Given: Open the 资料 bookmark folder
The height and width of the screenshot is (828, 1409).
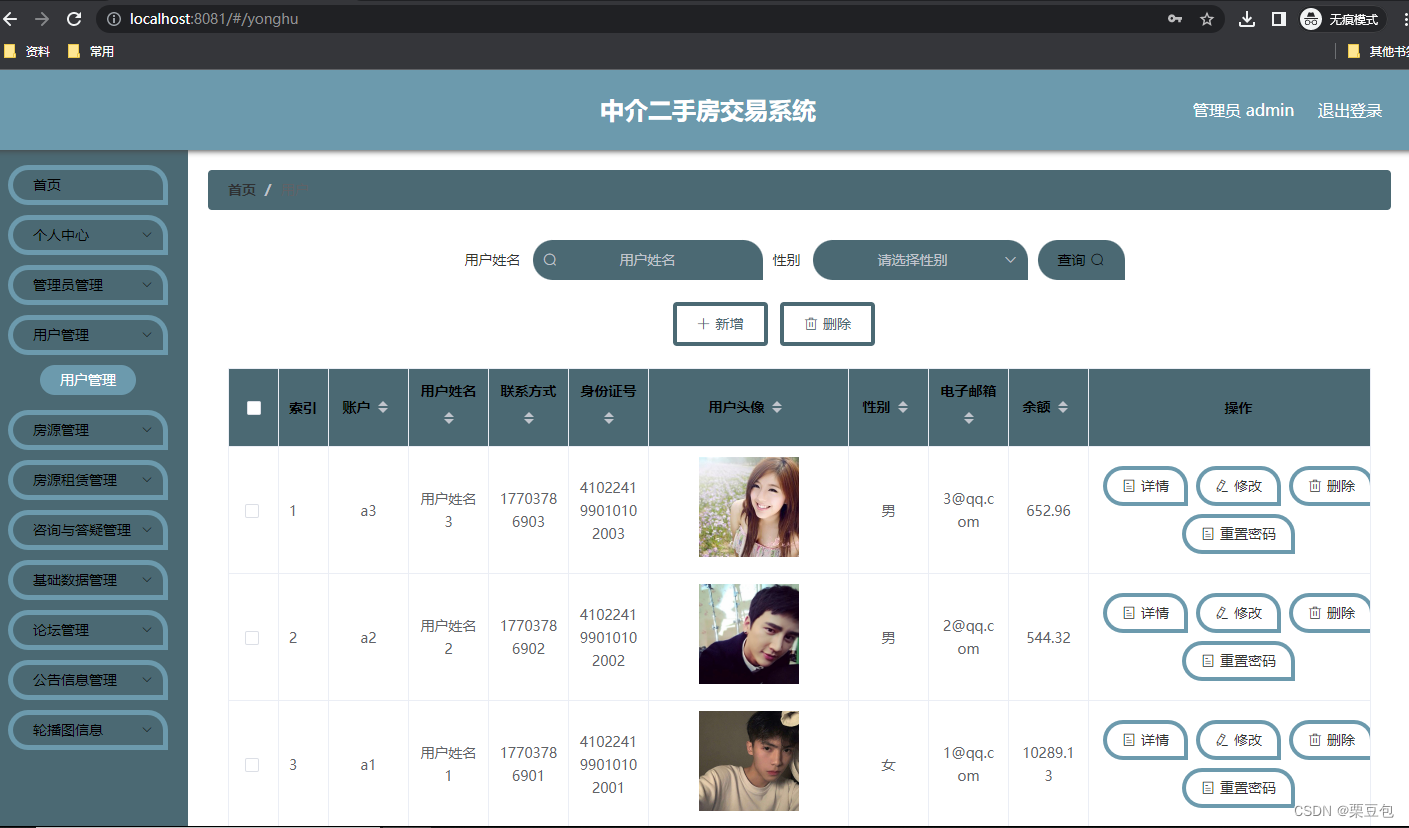Looking at the screenshot, I should pos(28,51).
